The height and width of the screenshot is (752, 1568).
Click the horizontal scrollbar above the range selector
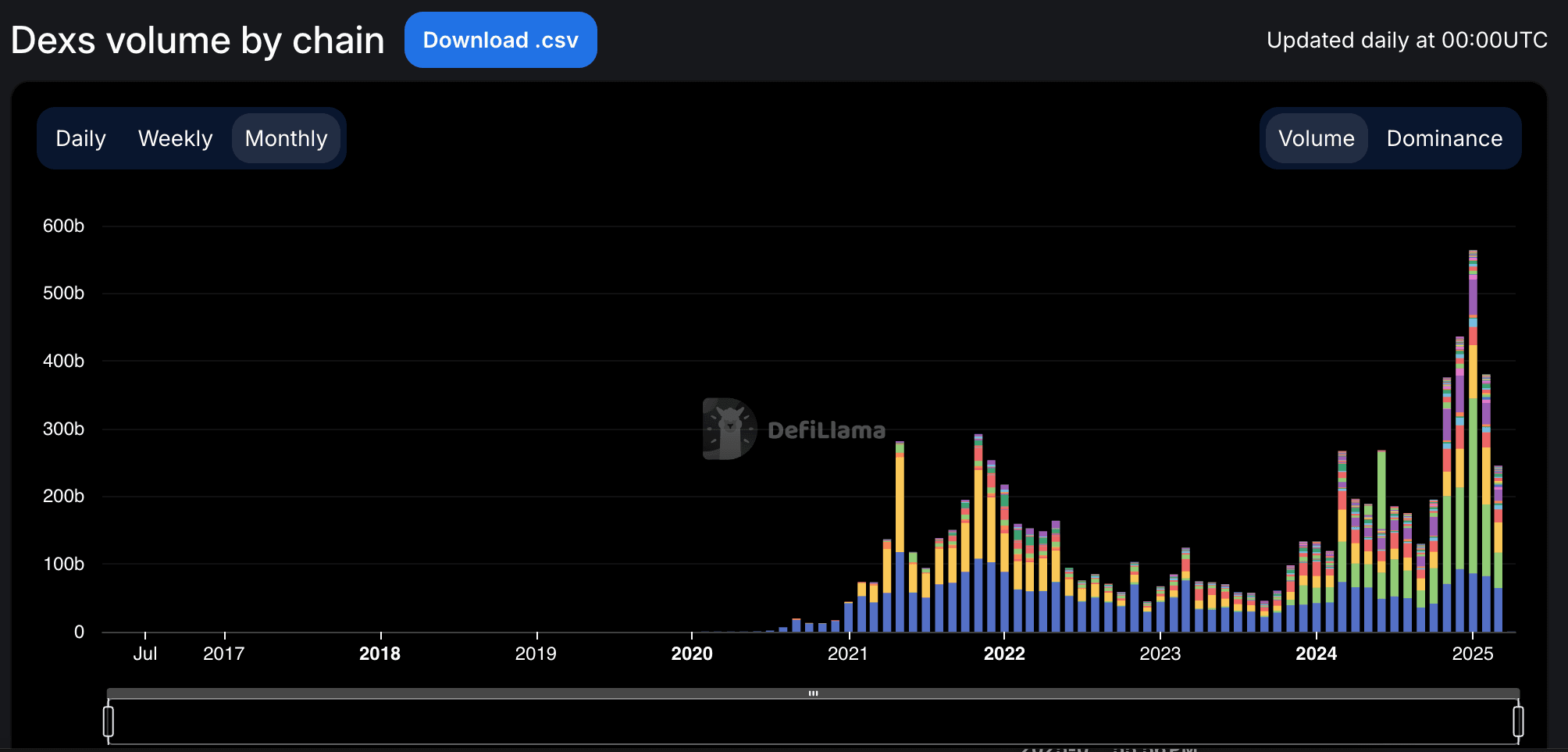tap(814, 692)
